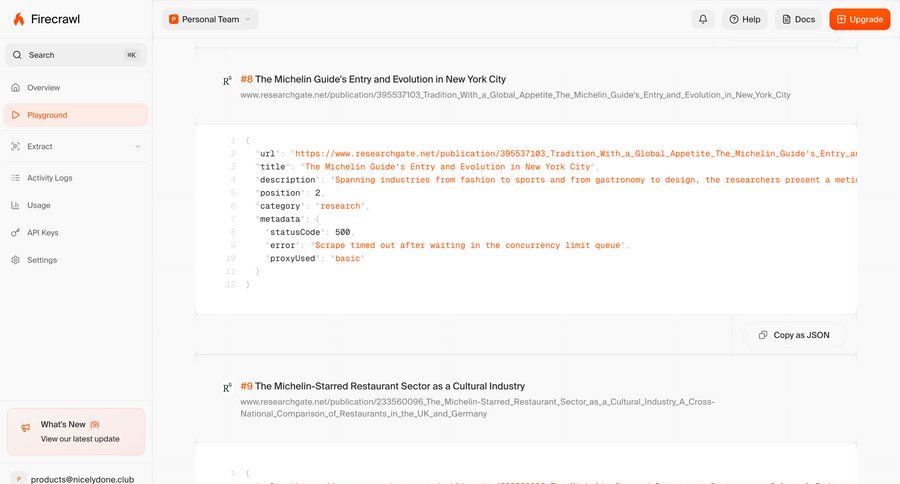Viewport: 900px width, 484px height.
Task: Click the magnifier icon in the search box
Action: (17, 55)
